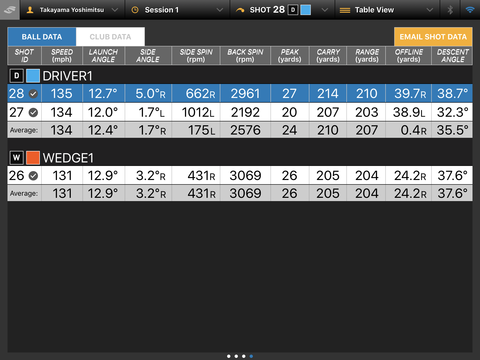Viewport: 480px width, 360px height.
Task: Switch to the CLUB DATA tab
Action: [x=110, y=37]
